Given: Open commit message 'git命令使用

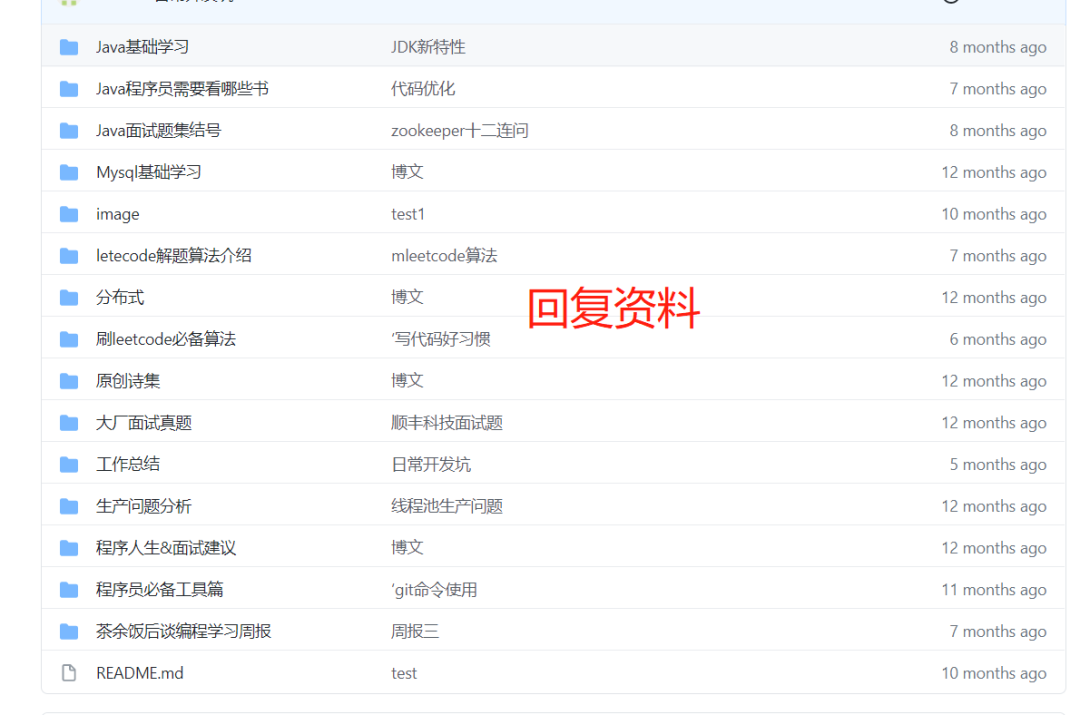Looking at the screenshot, I should (x=435, y=590).
